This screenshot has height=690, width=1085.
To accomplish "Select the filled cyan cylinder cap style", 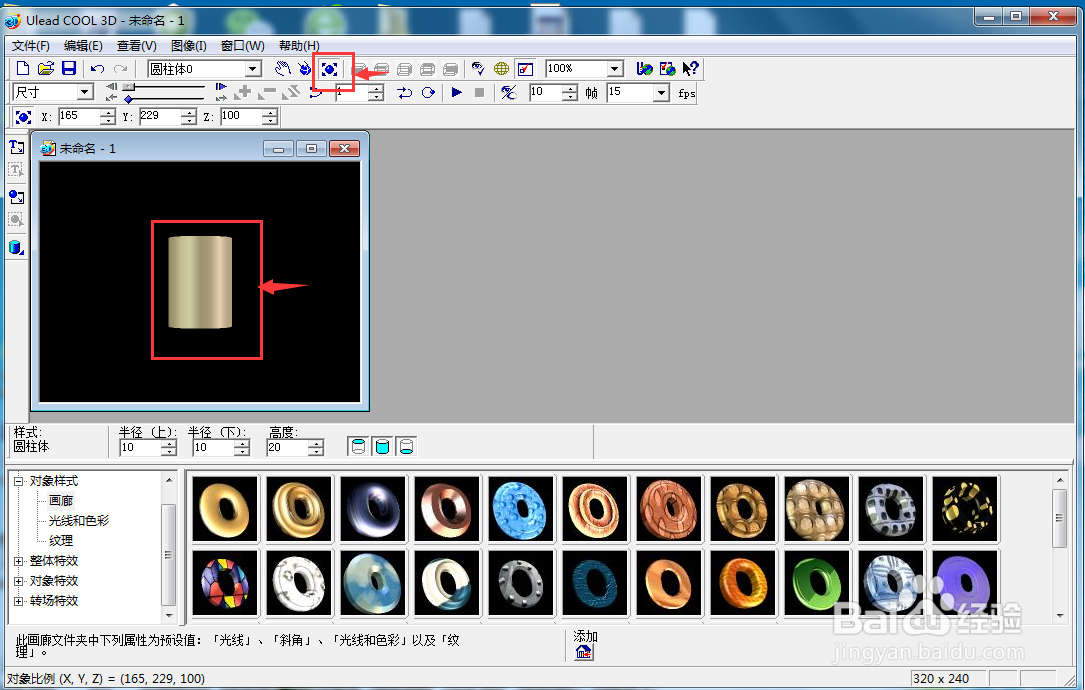I will pos(382,446).
